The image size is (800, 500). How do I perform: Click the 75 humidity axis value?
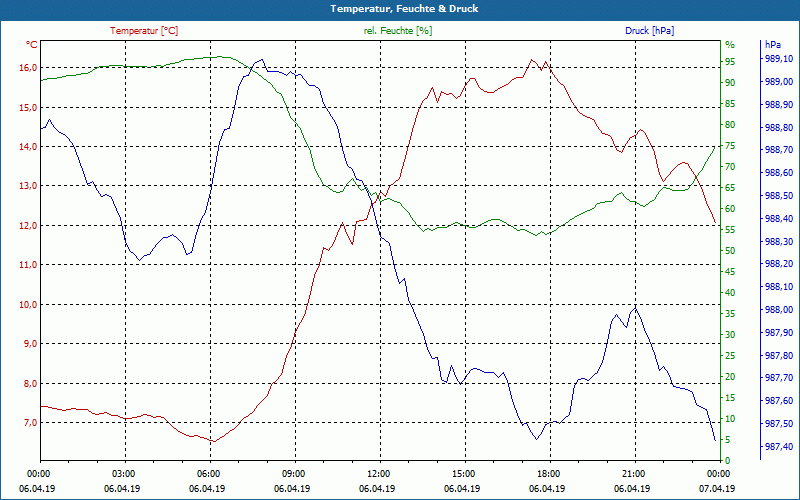coord(730,146)
